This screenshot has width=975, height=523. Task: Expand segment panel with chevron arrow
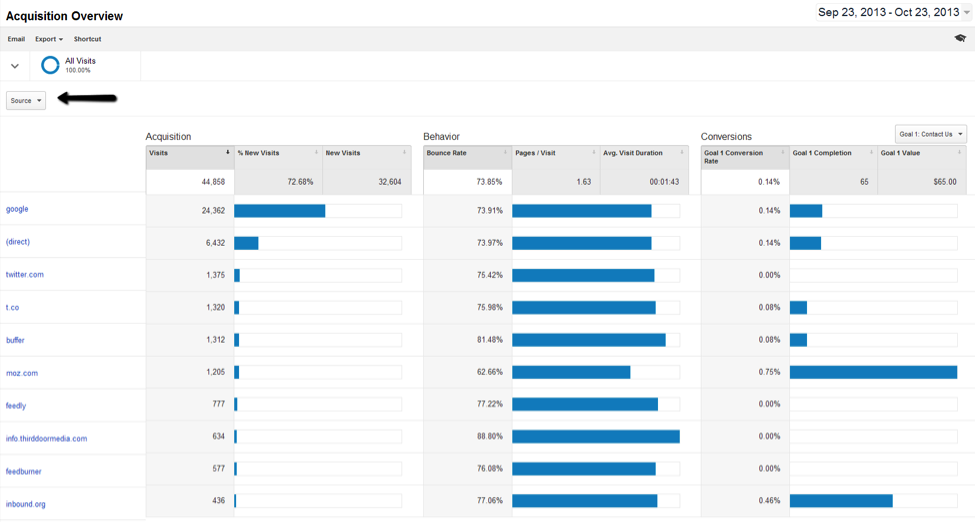click(15, 66)
